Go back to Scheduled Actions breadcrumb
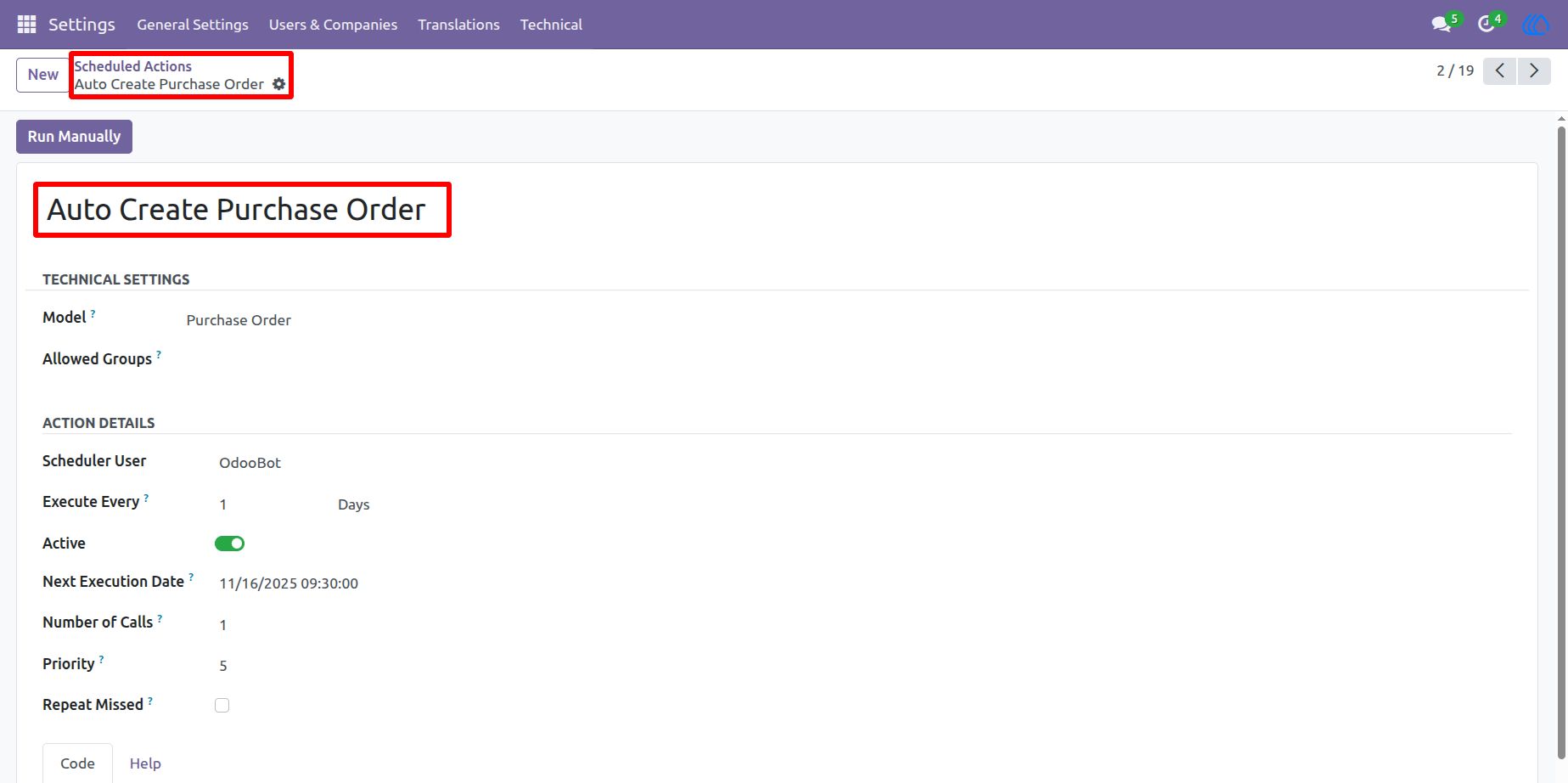The width and height of the screenshot is (1568, 783). coord(133,66)
